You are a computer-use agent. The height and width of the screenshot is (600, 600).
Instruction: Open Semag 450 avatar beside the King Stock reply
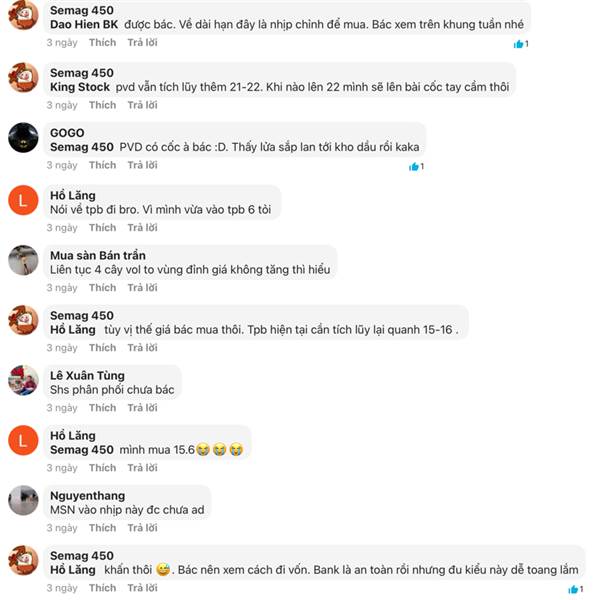click(x=23, y=78)
